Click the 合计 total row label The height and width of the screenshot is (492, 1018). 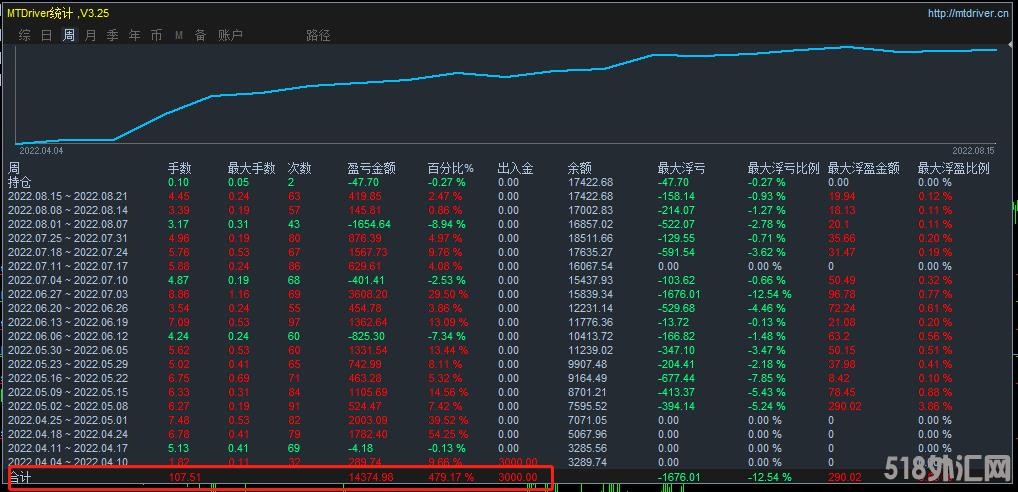(x=19, y=478)
